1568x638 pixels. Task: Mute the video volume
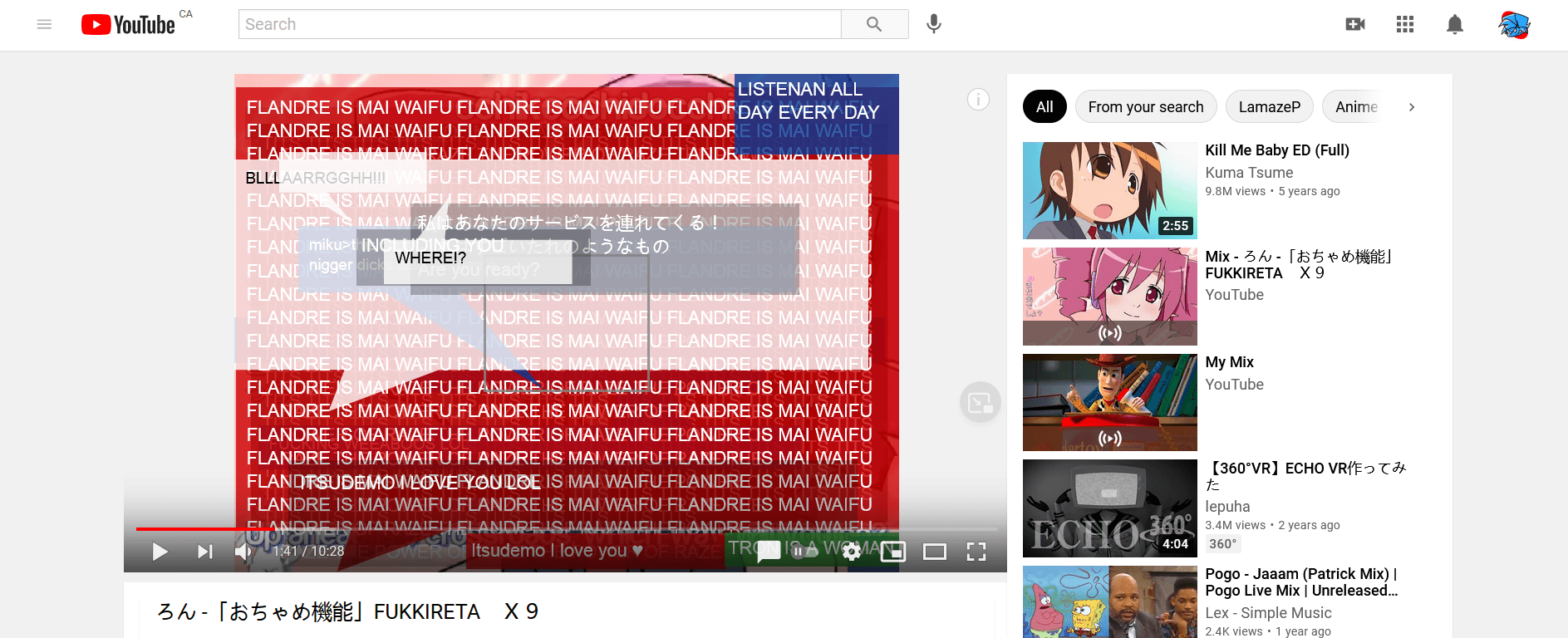pos(243,552)
